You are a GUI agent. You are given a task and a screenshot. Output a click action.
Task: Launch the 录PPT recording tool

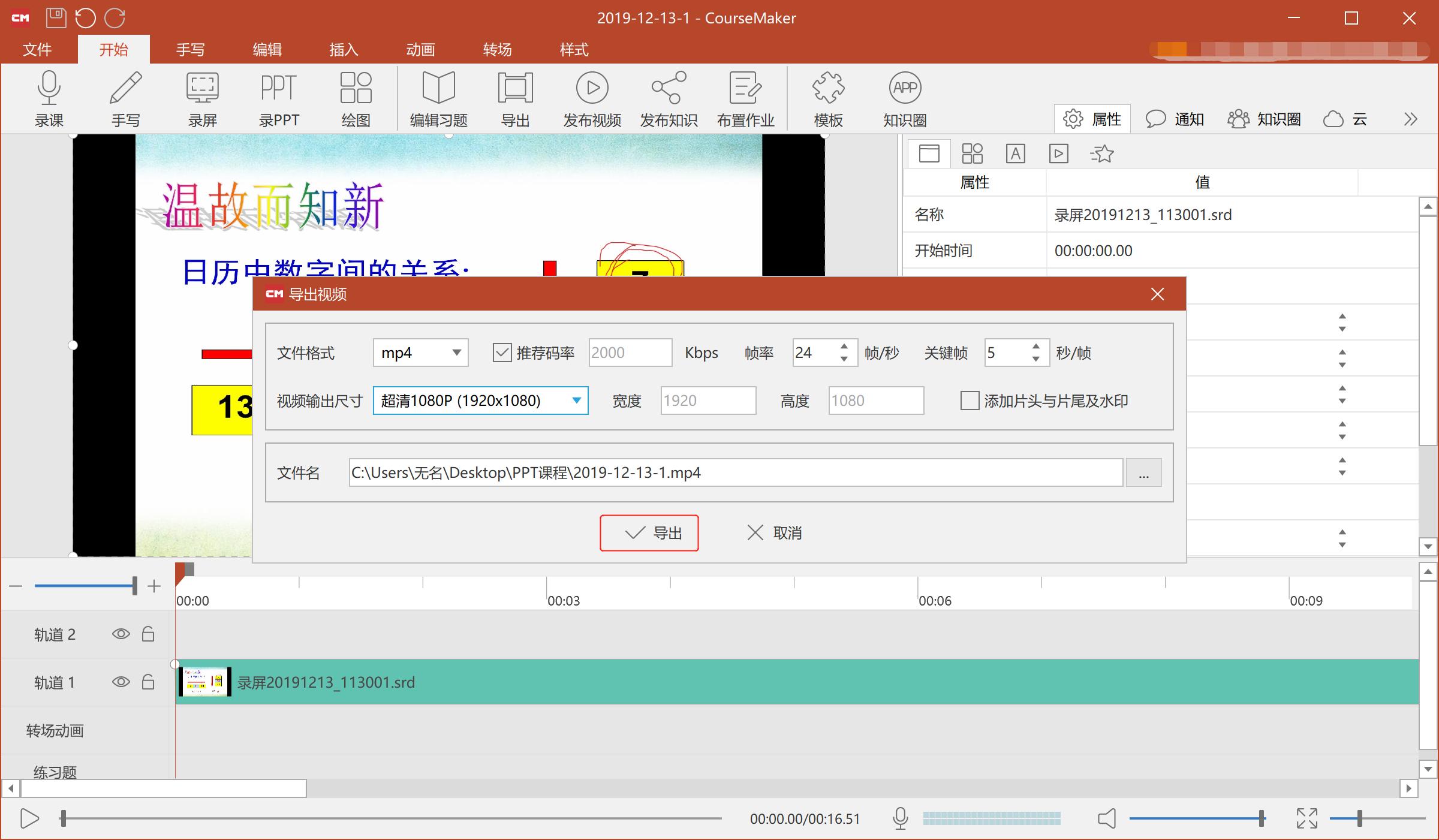(x=278, y=99)
